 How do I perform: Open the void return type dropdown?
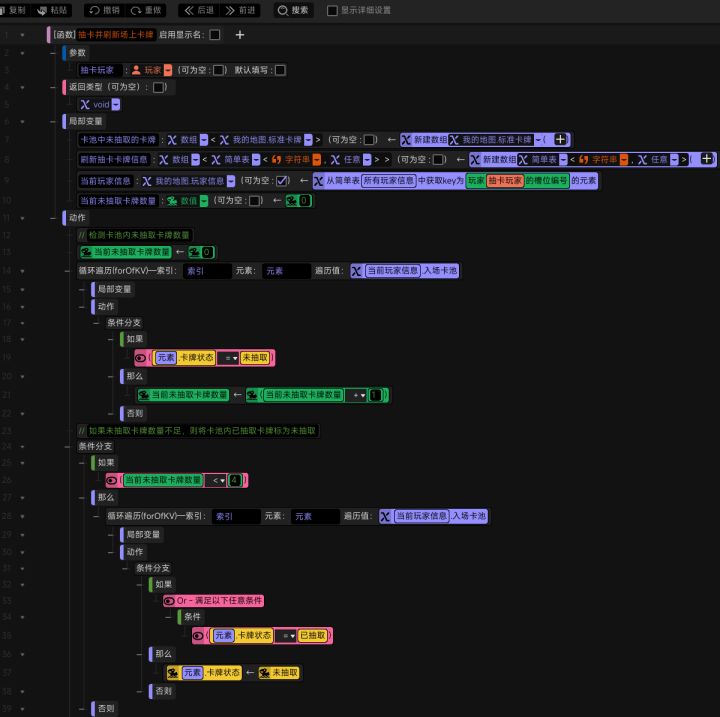pyautogui.click(x=116, y=105)
